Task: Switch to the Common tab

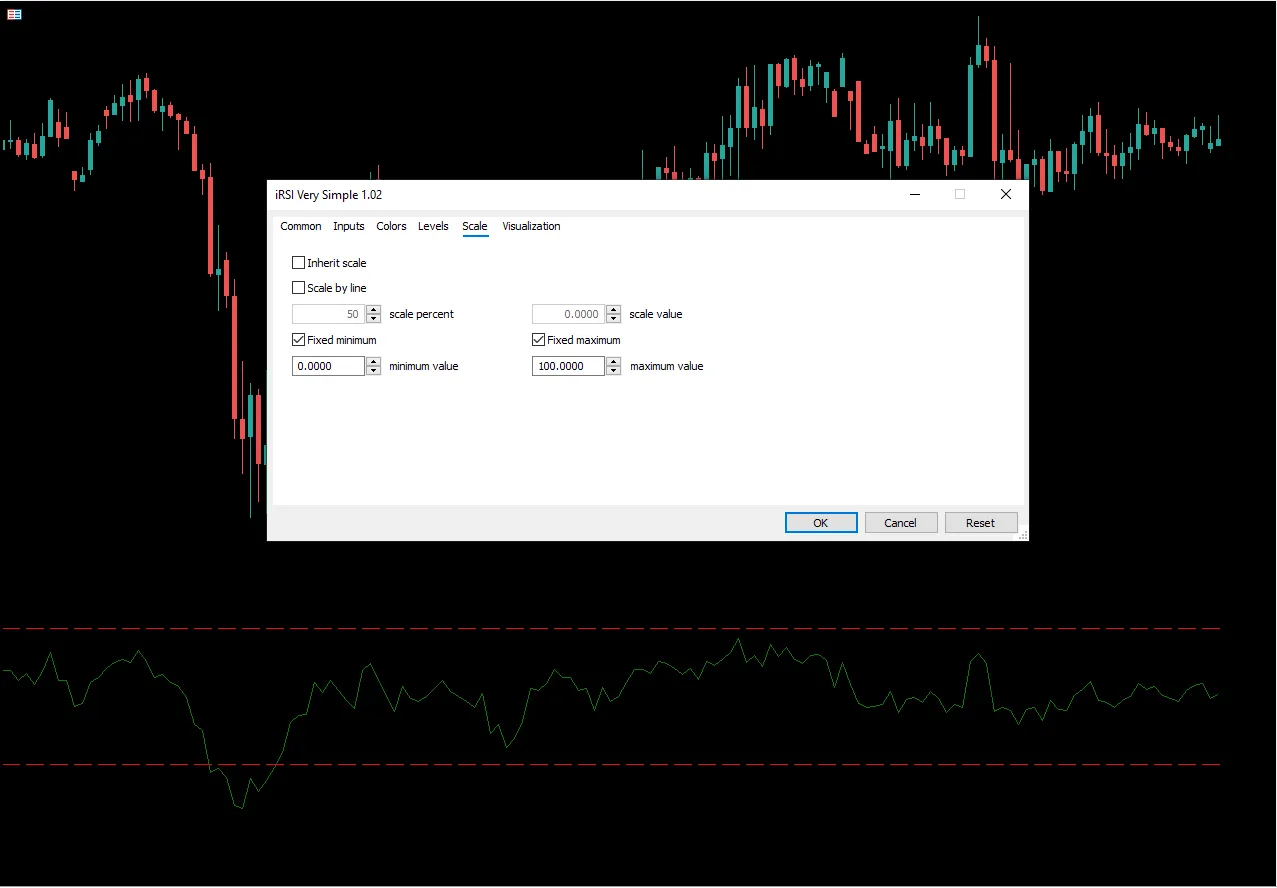Action: click(301, 226)
